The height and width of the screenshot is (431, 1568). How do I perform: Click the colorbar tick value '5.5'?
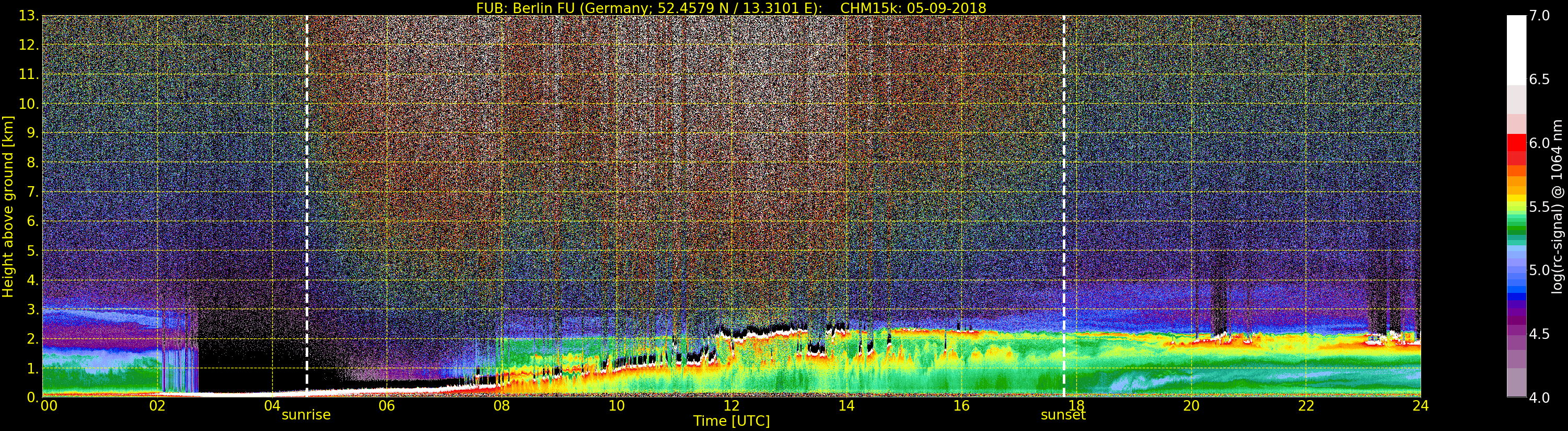coord(1539,207)
